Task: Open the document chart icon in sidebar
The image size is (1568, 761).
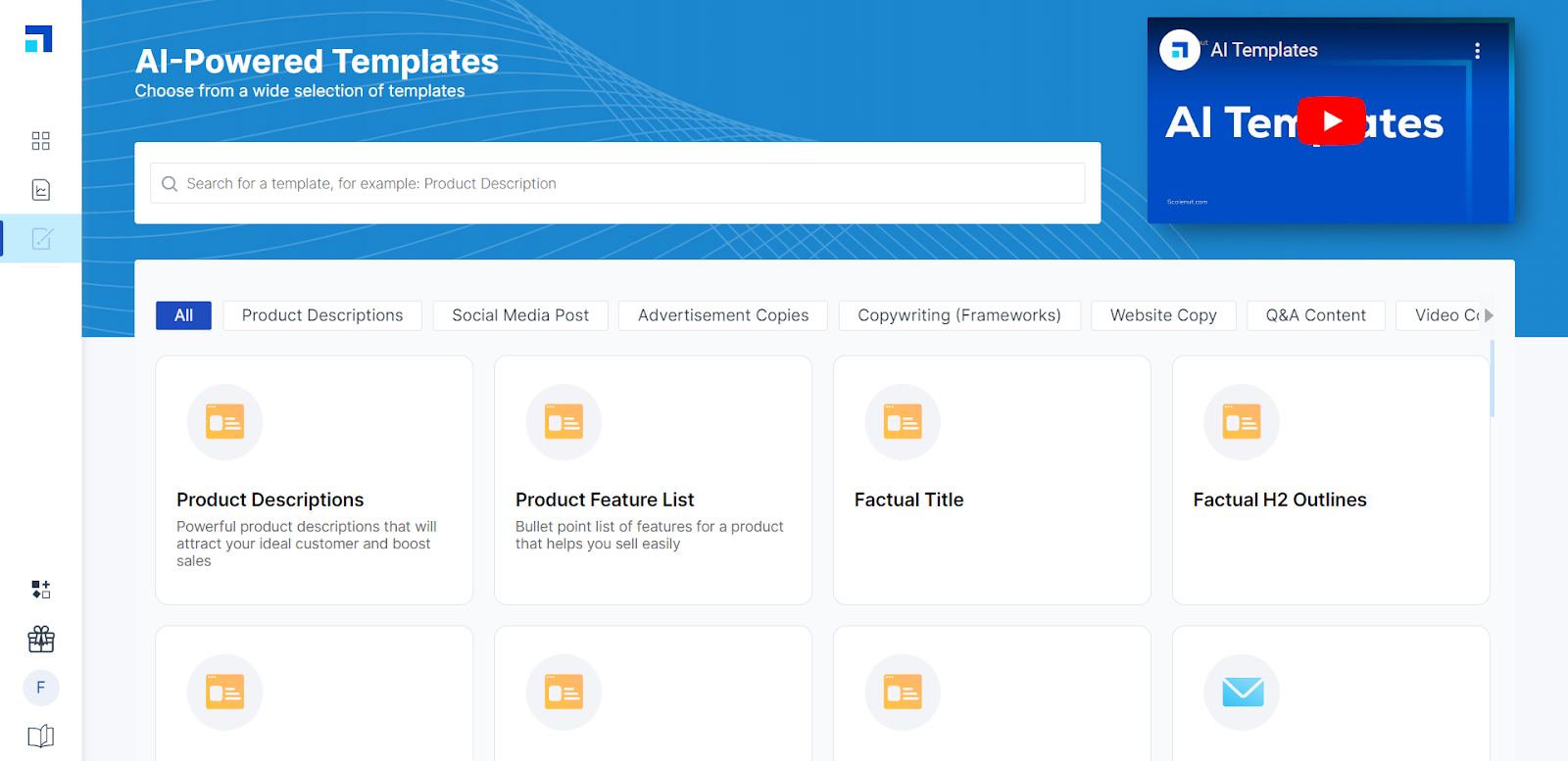Action: (x=41, y=190)
